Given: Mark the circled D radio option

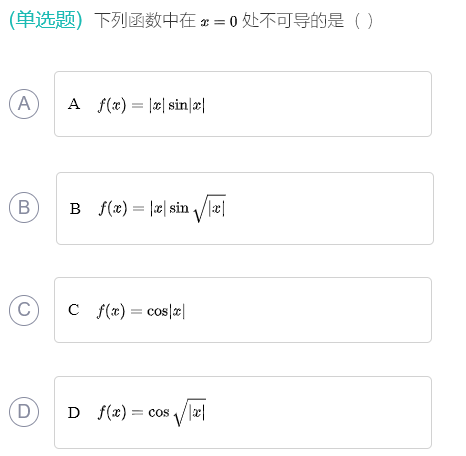Looking at the screenshot, I should 24,412.
